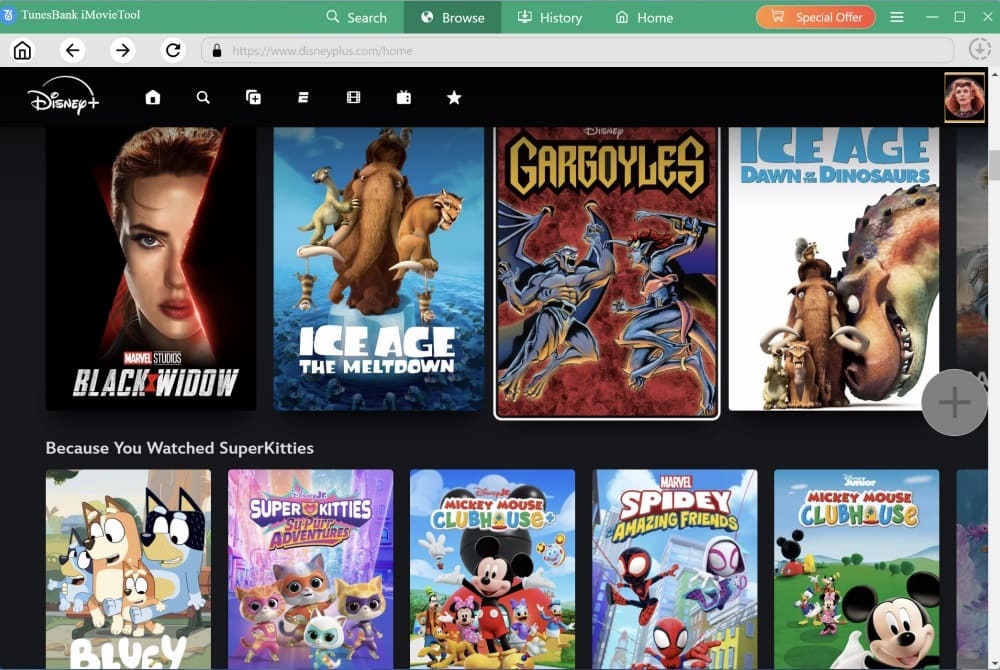This screenshot has width=1000, height=670.
Task: Open Disney+ series TV icon
Action: click(x=404, y=97)
